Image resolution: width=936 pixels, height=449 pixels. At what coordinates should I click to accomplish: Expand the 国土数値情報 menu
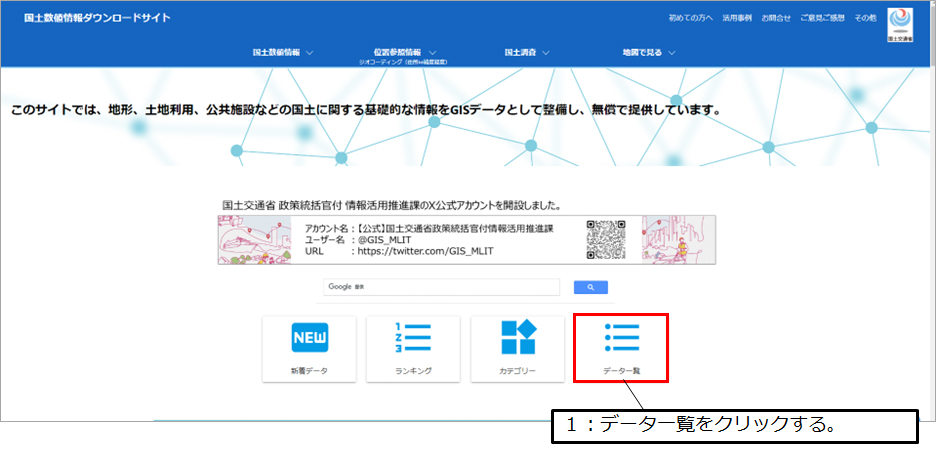point(283,53)
